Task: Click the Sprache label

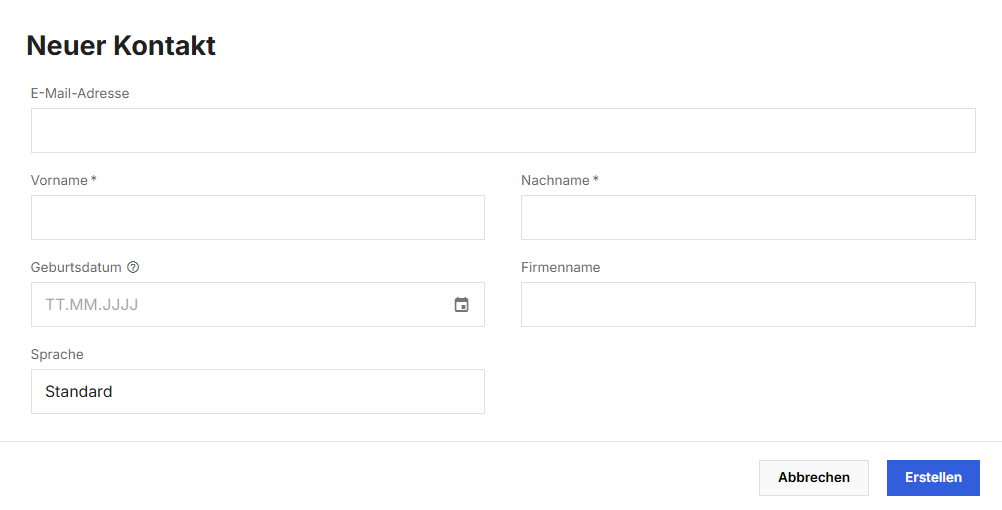Action: click(57, 354)
